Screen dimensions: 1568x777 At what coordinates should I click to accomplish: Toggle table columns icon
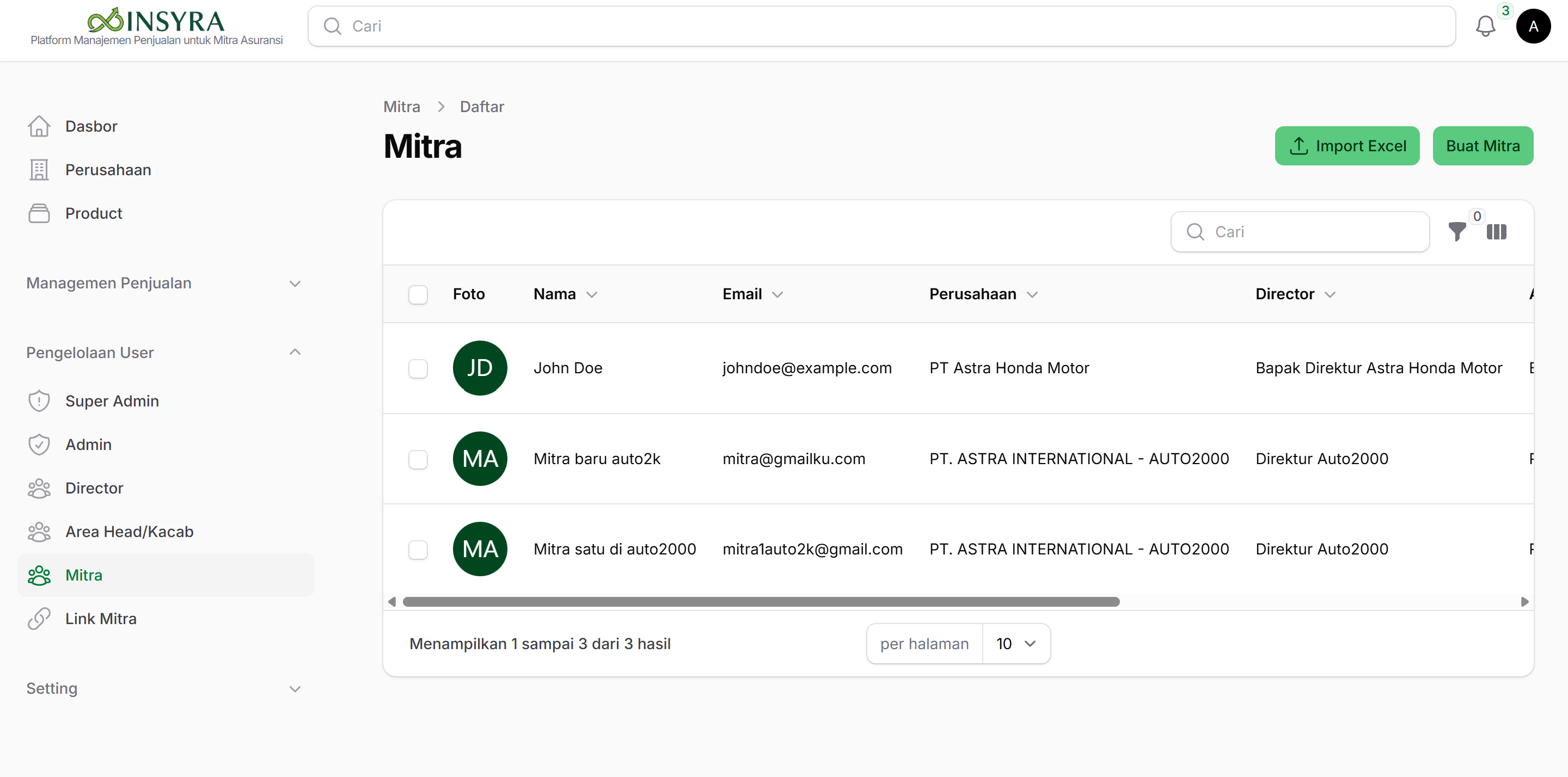click(1496, 232)
